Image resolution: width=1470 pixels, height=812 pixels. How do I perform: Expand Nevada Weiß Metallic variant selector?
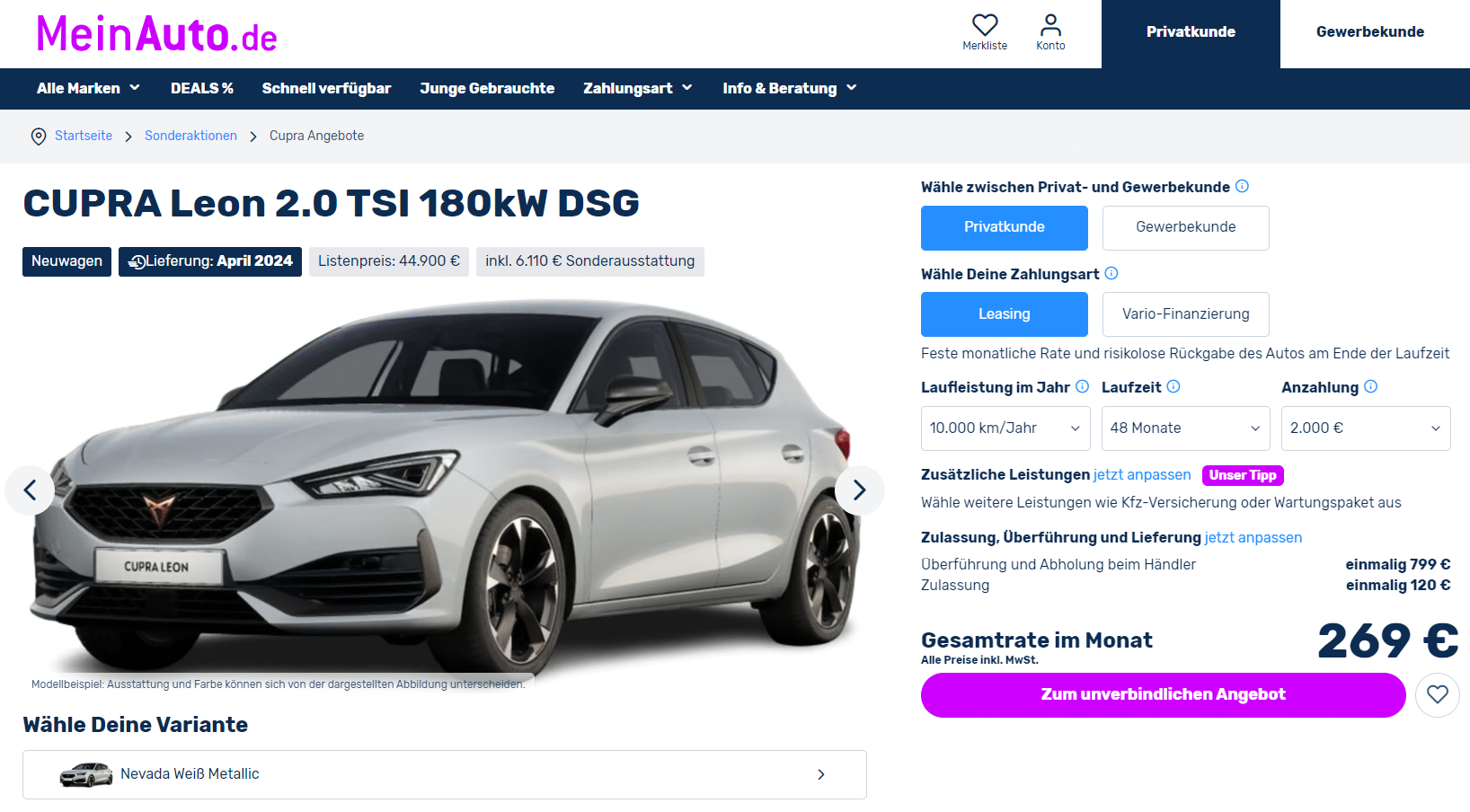point(445,774)
